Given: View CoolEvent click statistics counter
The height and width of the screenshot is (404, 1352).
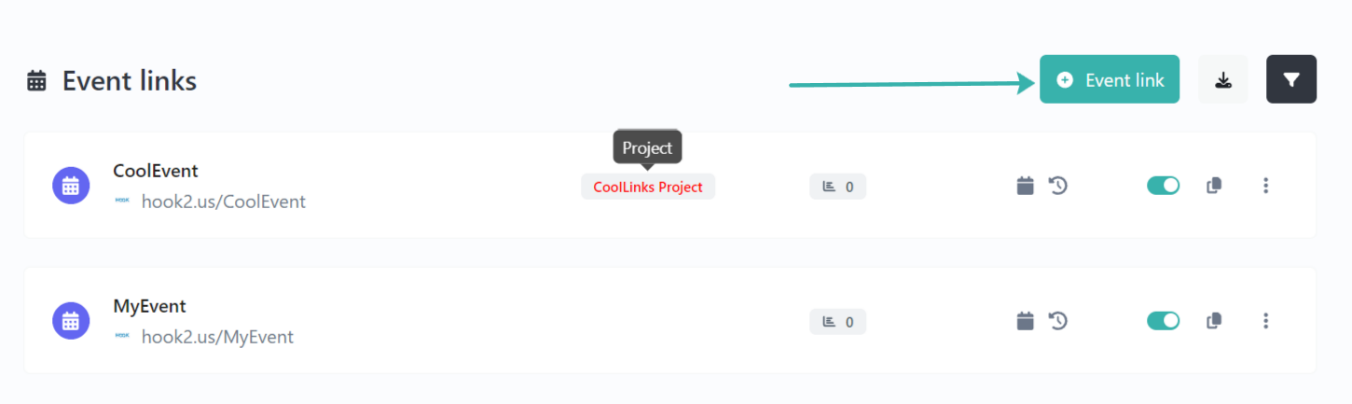Looking at the screenshot, I should click(x=838, y=186).
